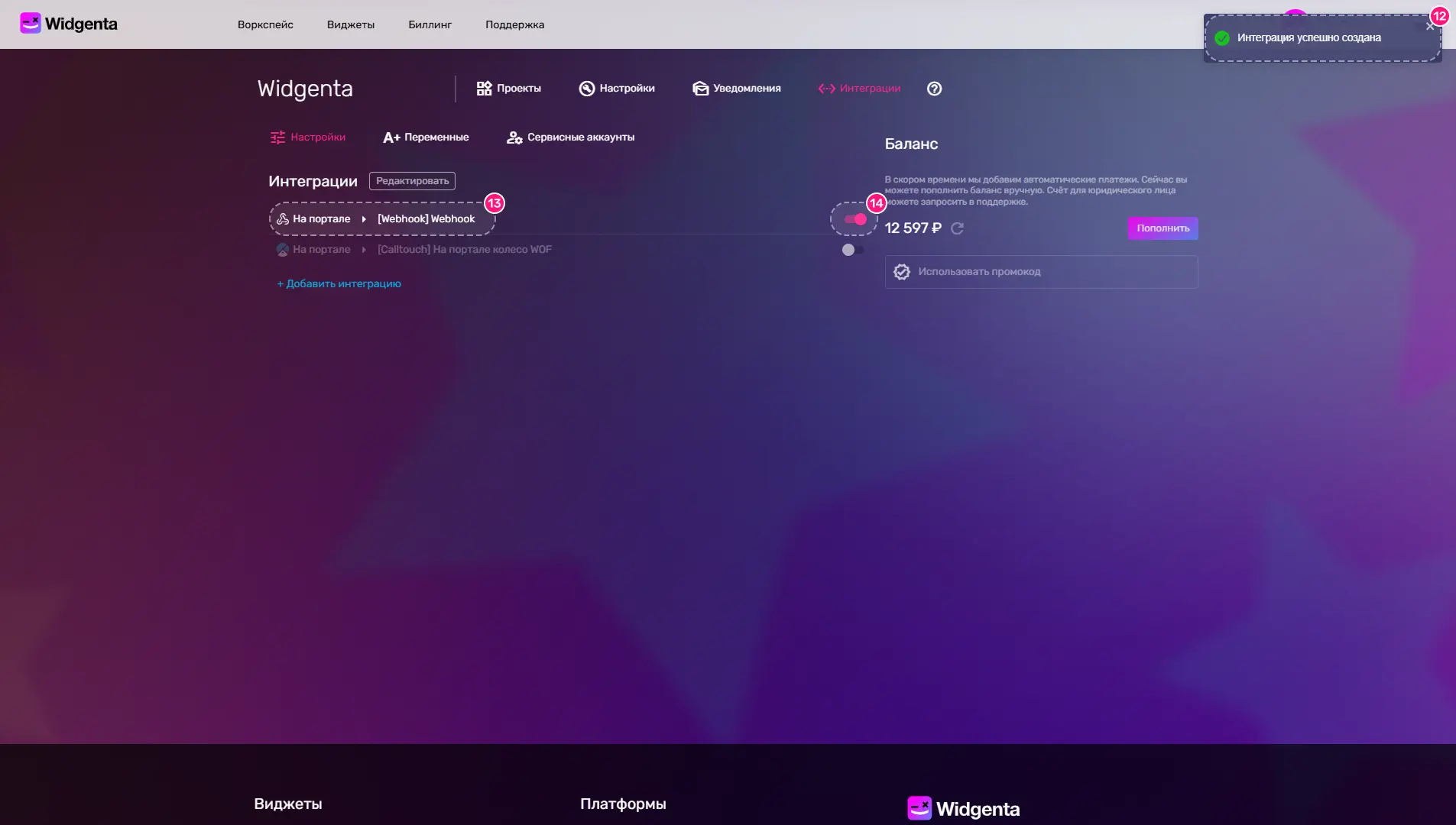Image resolution: width=1456 pixels, height=825 pixels.
Task: Click the Пополнить button
Action: click(1162, 228)
